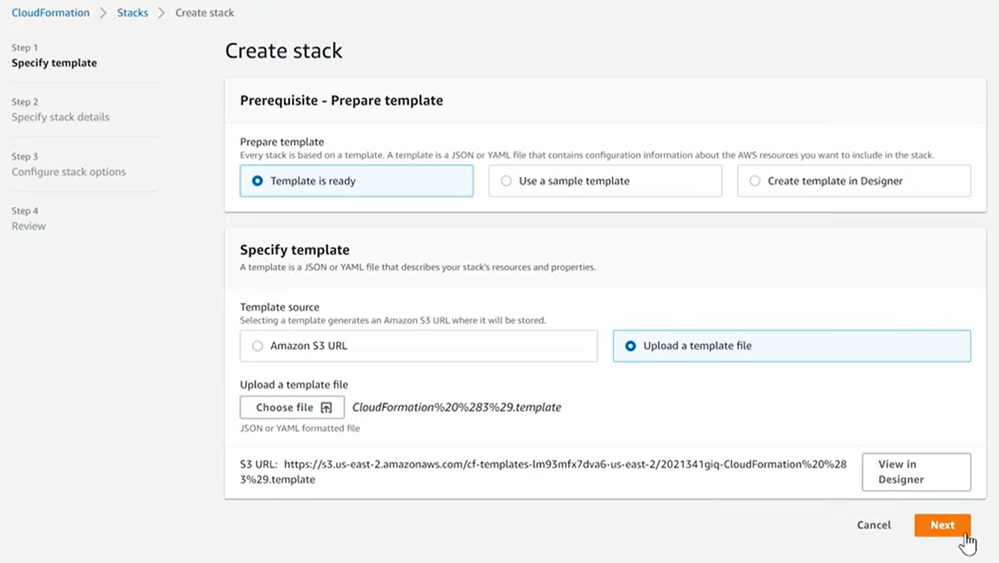Image resolution: width=999 pixels, height=563 pixels.
Task: Click the uploaded file name CloudFormation%20%283%29.template
Action: click(x=457, y=408)
